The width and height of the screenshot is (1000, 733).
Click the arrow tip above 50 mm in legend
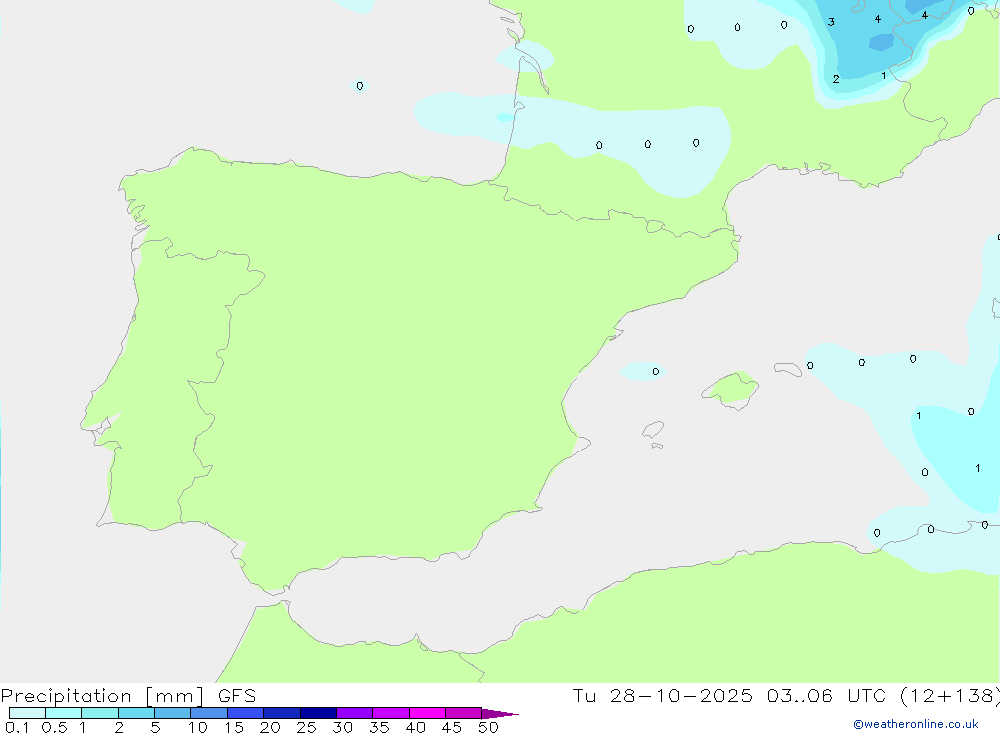point(500,714)
